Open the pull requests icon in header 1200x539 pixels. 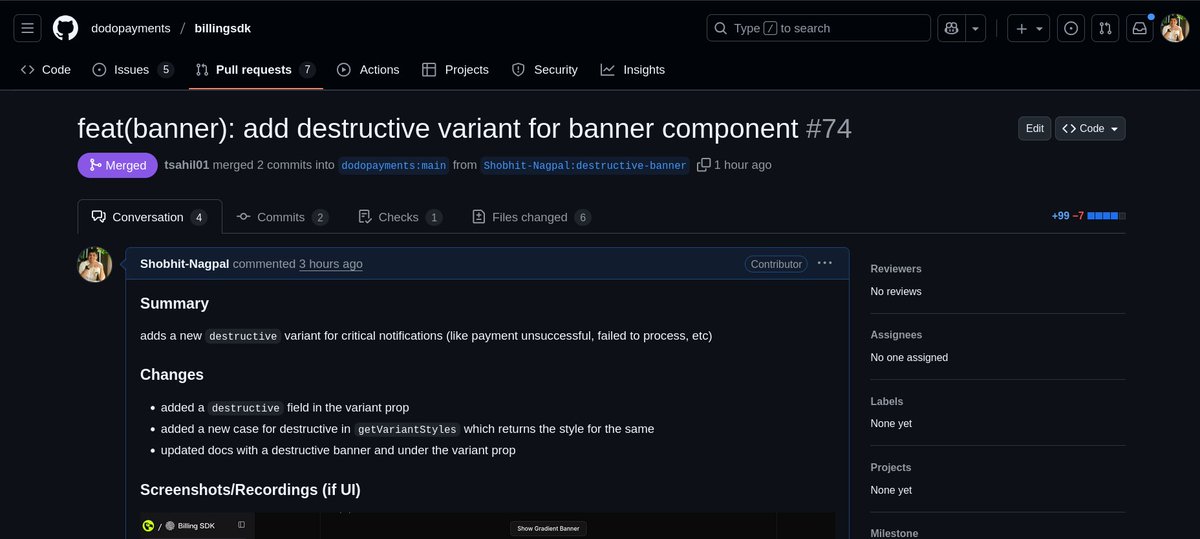(x=1105, y=28)
